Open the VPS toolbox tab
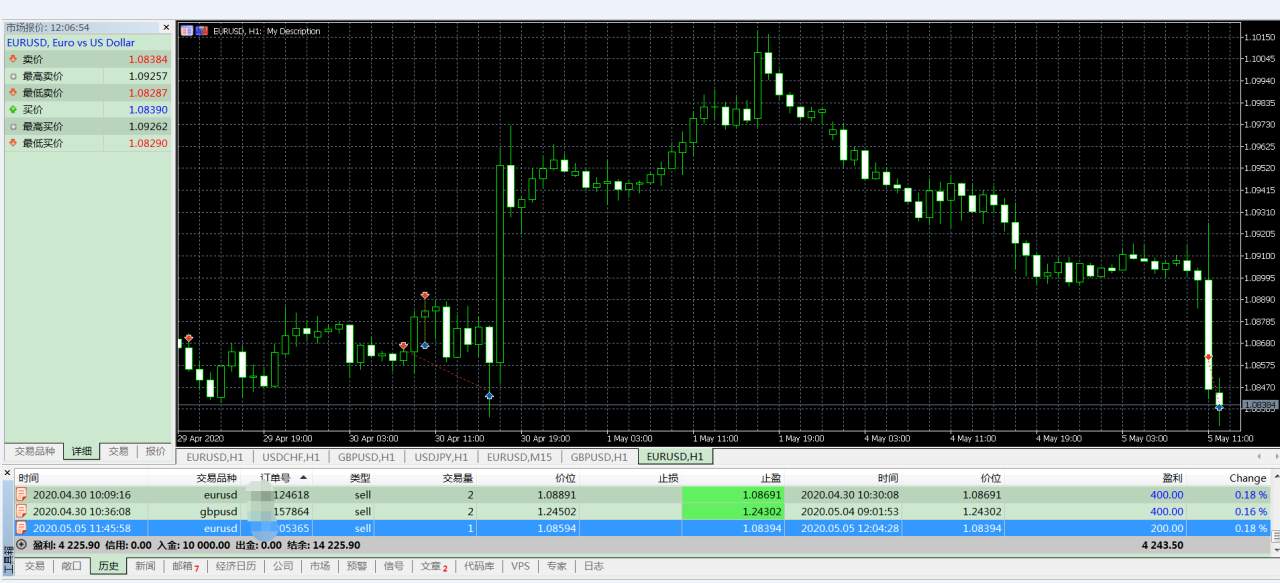Image resolution: width=1280 pixels, height=583 pixels. point(520,566)
